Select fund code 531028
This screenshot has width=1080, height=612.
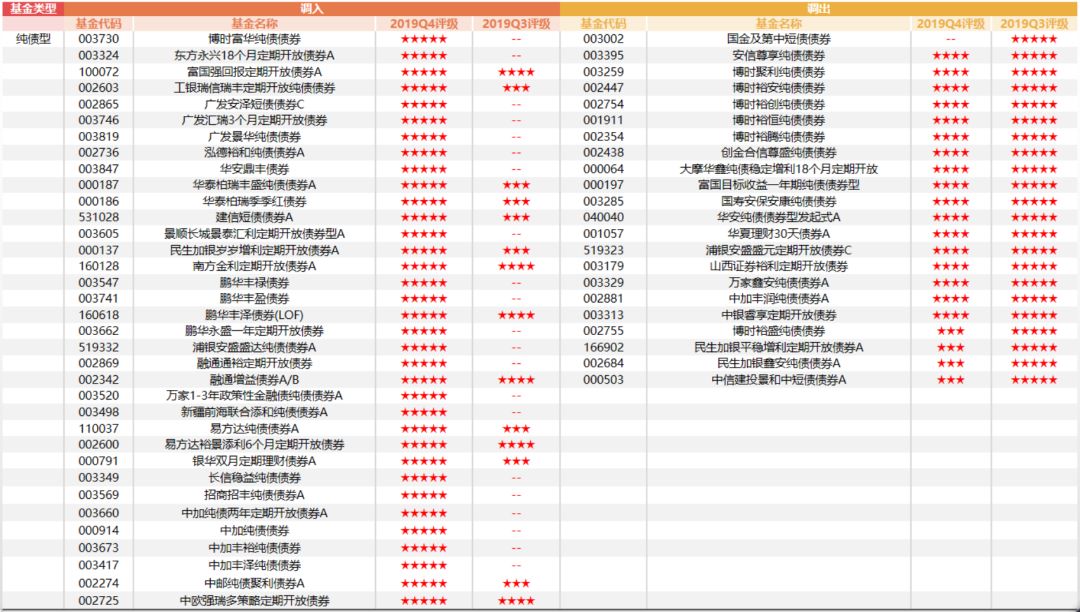click(x=98, y=218)
